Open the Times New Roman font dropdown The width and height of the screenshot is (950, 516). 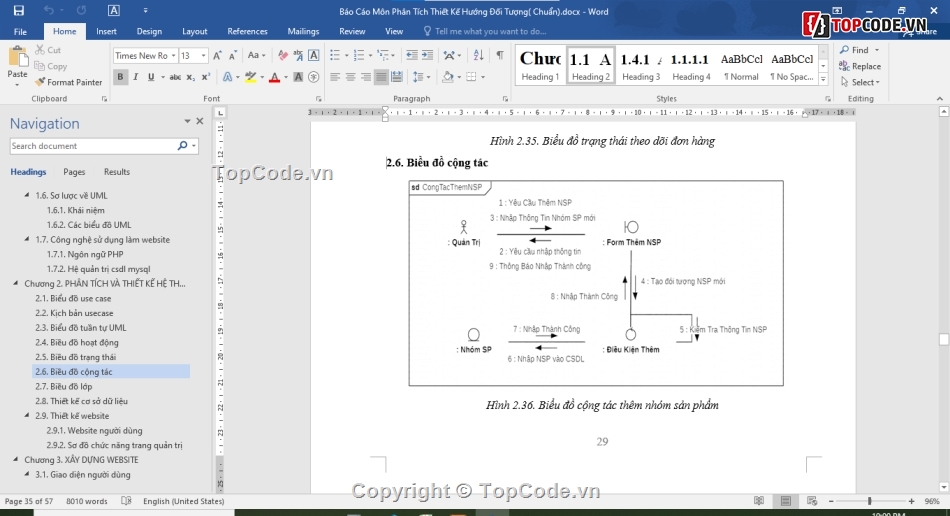coord(172,56)
